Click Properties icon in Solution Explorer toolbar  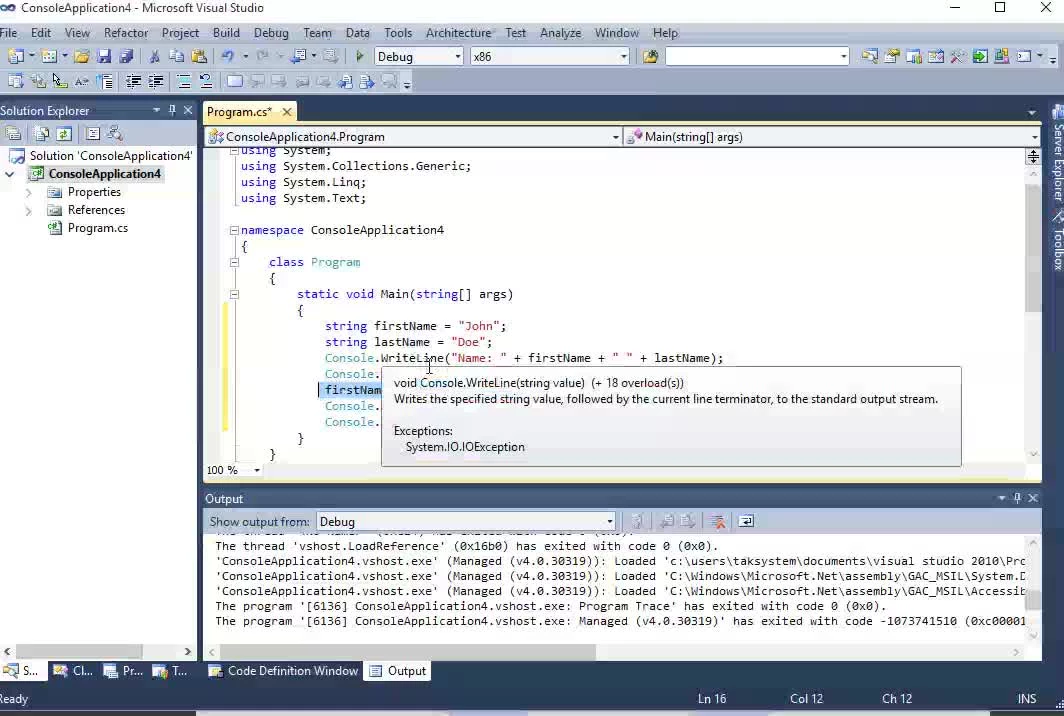point(13,134)
